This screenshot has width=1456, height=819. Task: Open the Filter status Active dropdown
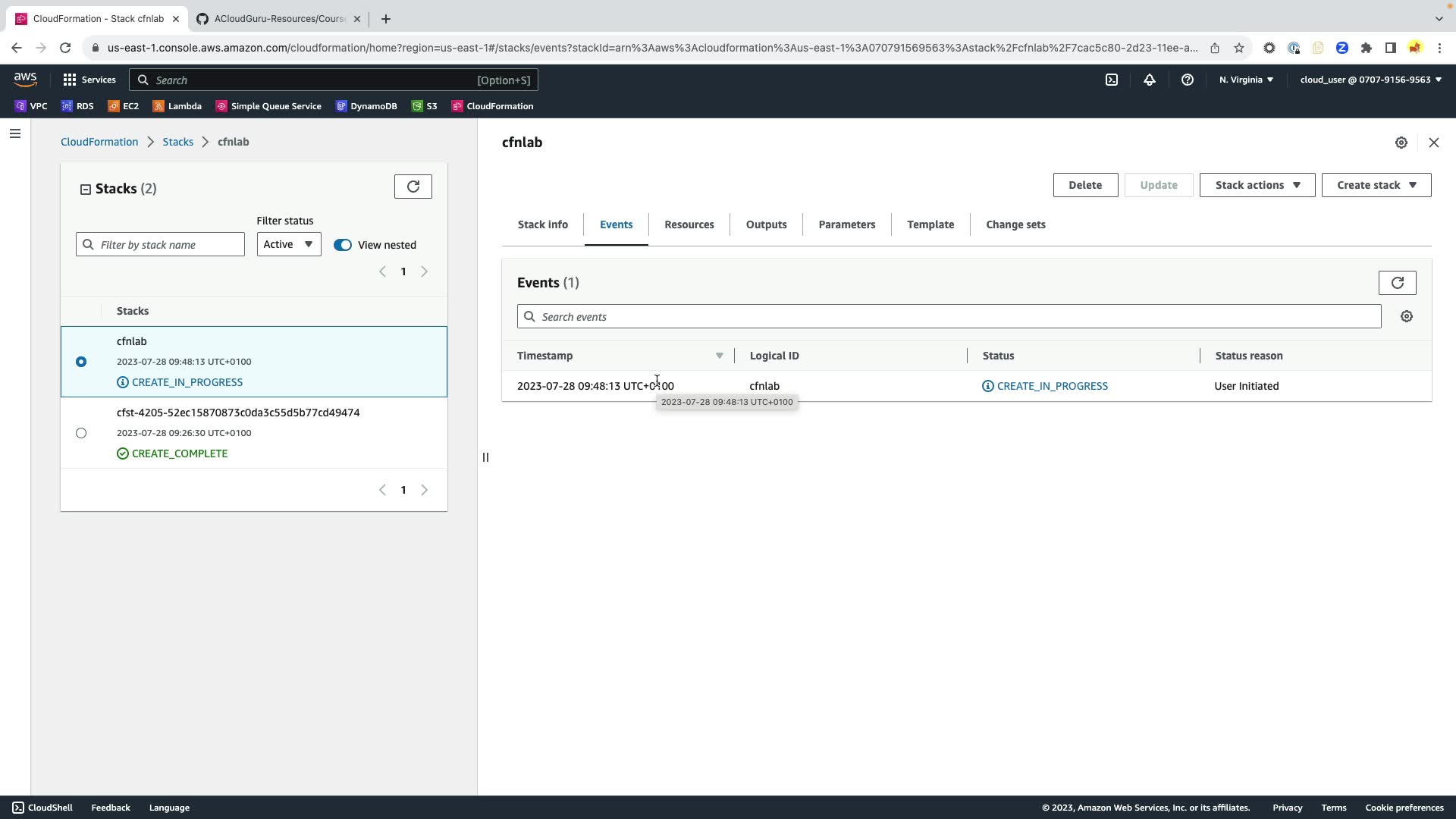tap(288, 244)
